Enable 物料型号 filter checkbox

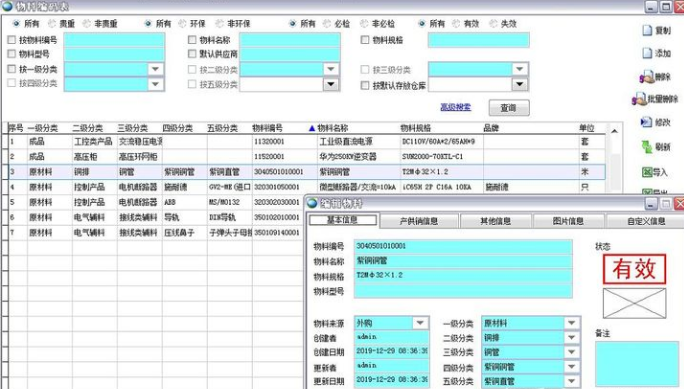(12, 54)
